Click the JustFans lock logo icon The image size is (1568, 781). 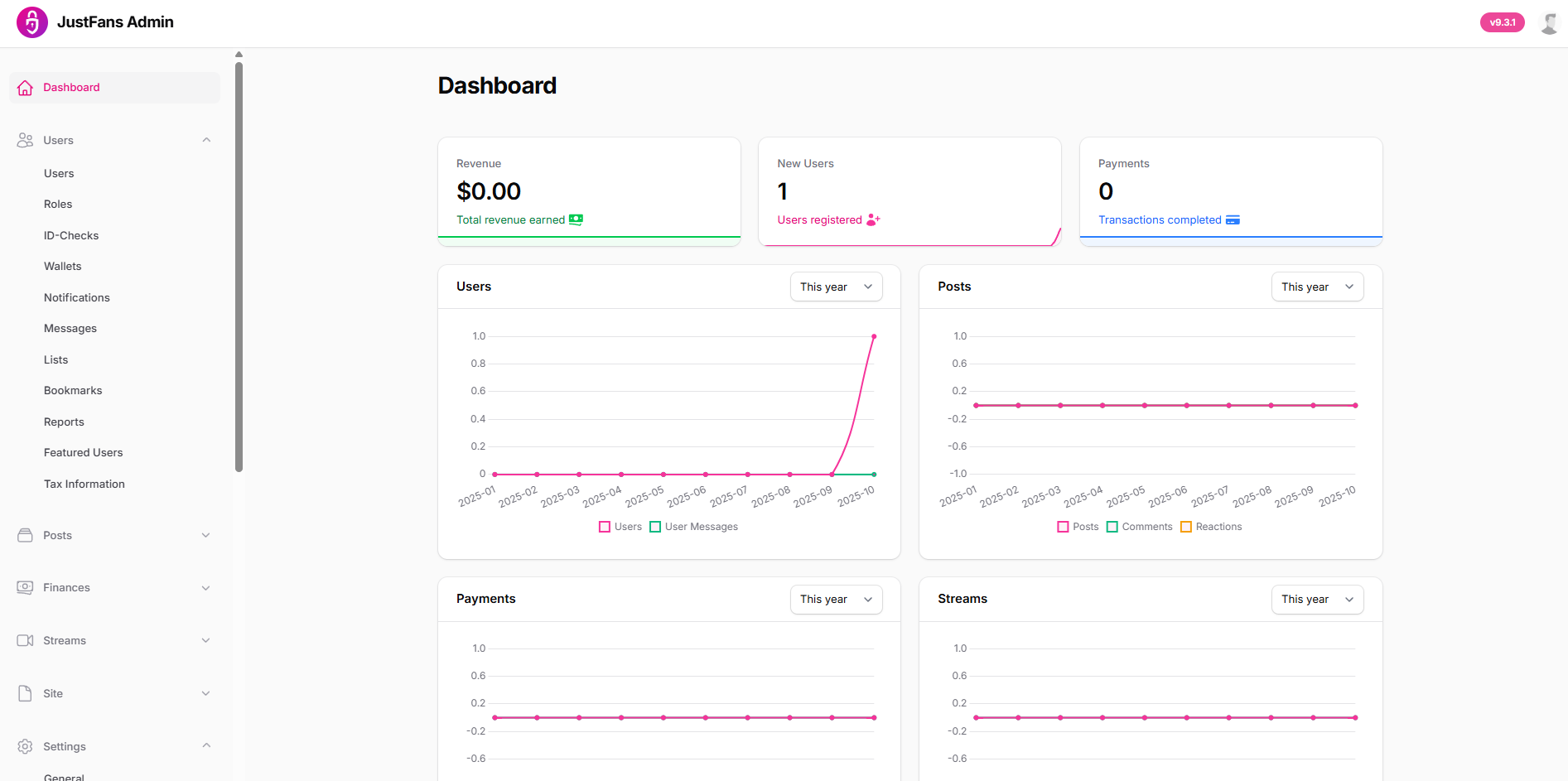31,22
